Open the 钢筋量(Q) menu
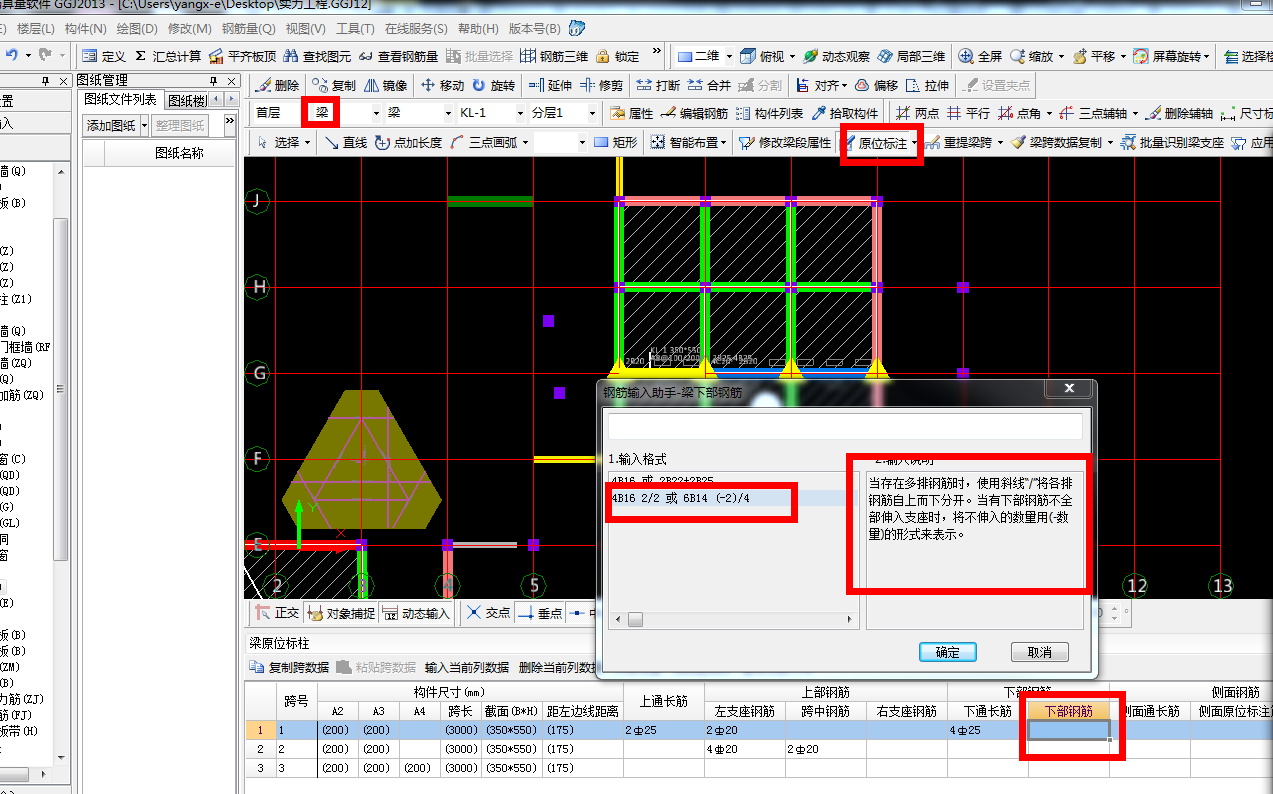Screen dimensions: 1273x794 249,29
